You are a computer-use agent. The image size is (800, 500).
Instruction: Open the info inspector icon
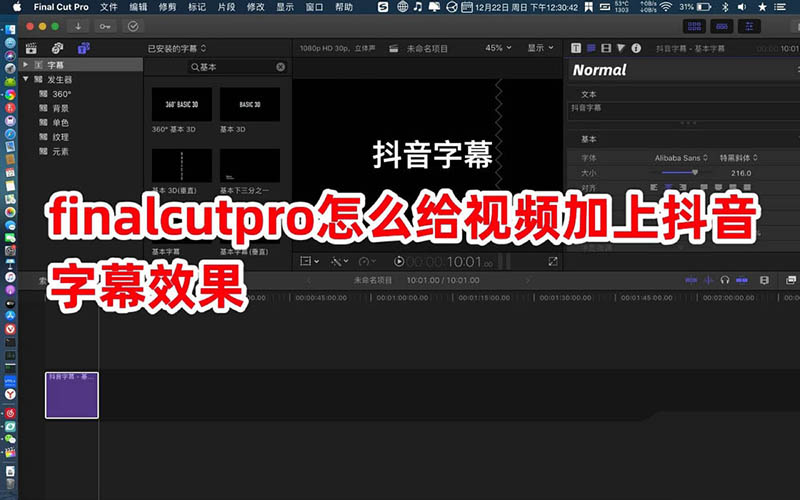(636, 48)
